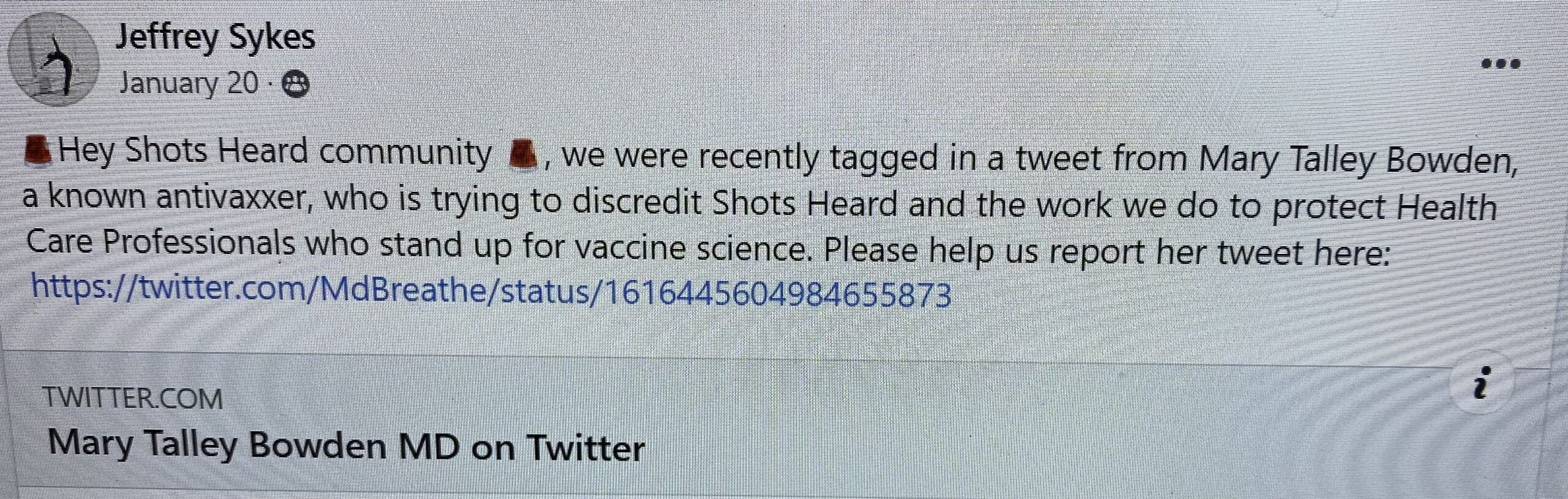
Task: Click the words "Care Professionals" in the post
Action: [160, 243]
